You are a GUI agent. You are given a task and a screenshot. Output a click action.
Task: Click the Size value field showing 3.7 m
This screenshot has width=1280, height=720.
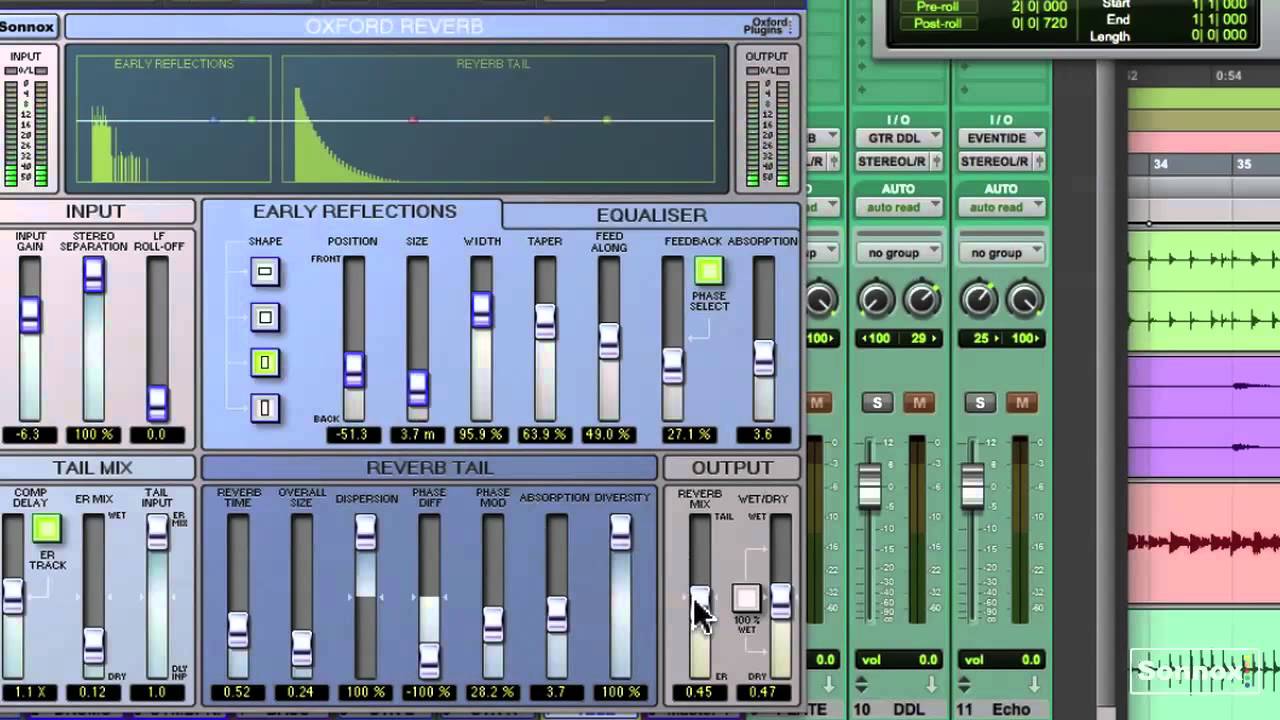pyautogui.click(x=417, y=435)
